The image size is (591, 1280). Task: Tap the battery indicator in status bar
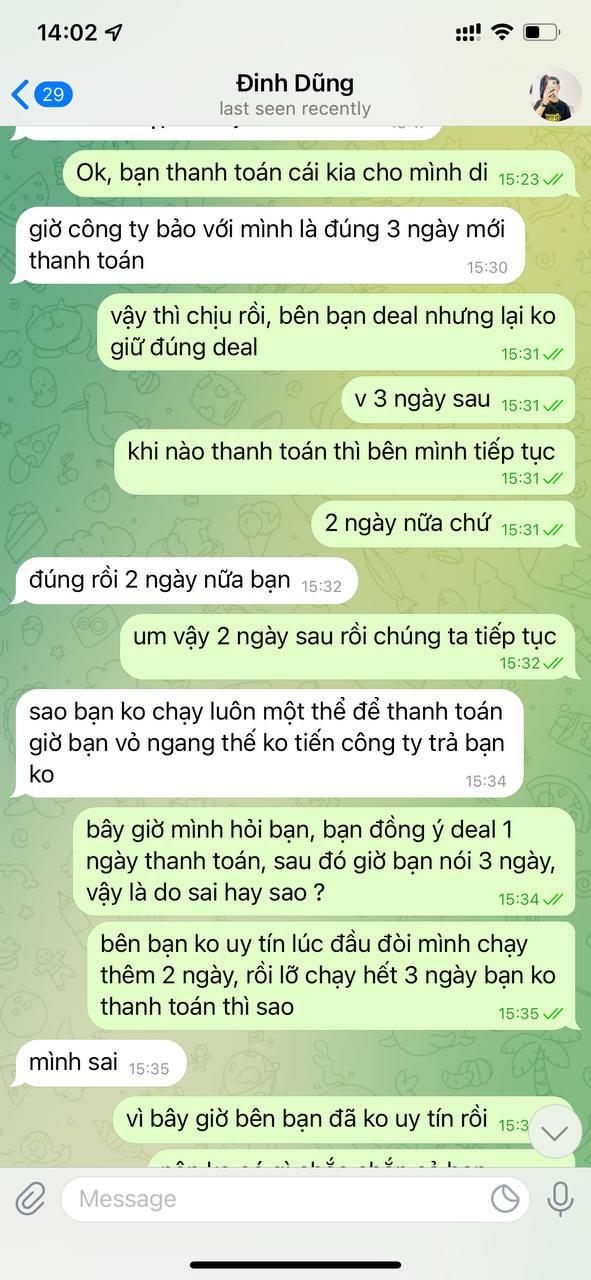coord(542,32)
